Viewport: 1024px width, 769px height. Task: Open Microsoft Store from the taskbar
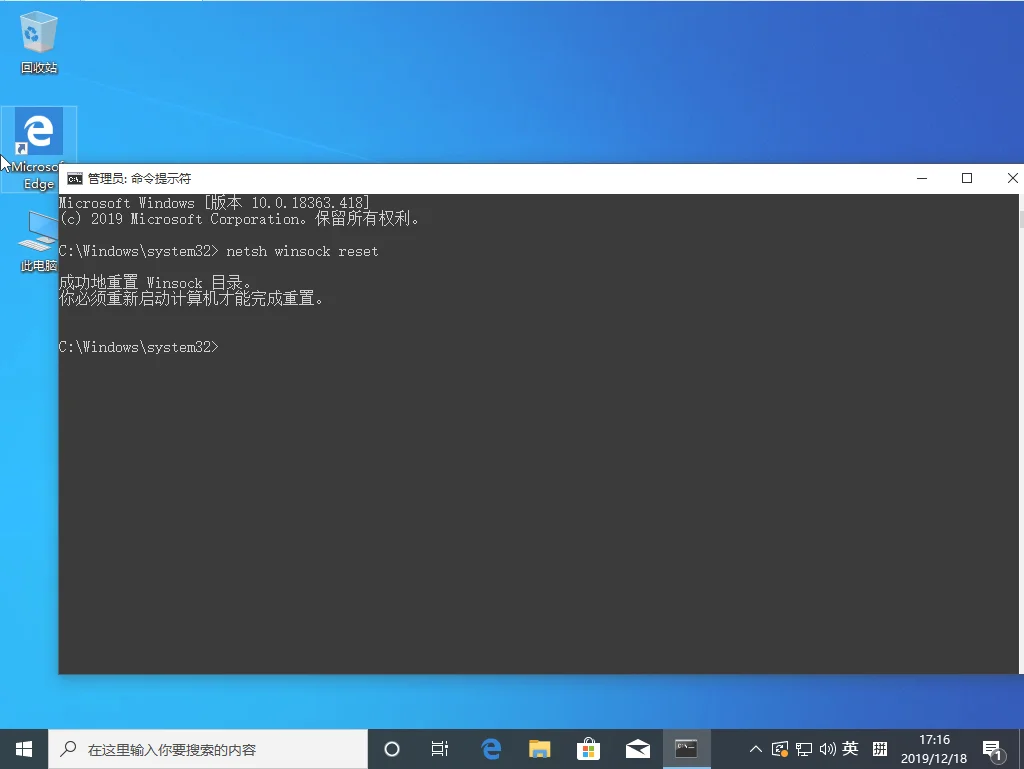tap(588, 749)
